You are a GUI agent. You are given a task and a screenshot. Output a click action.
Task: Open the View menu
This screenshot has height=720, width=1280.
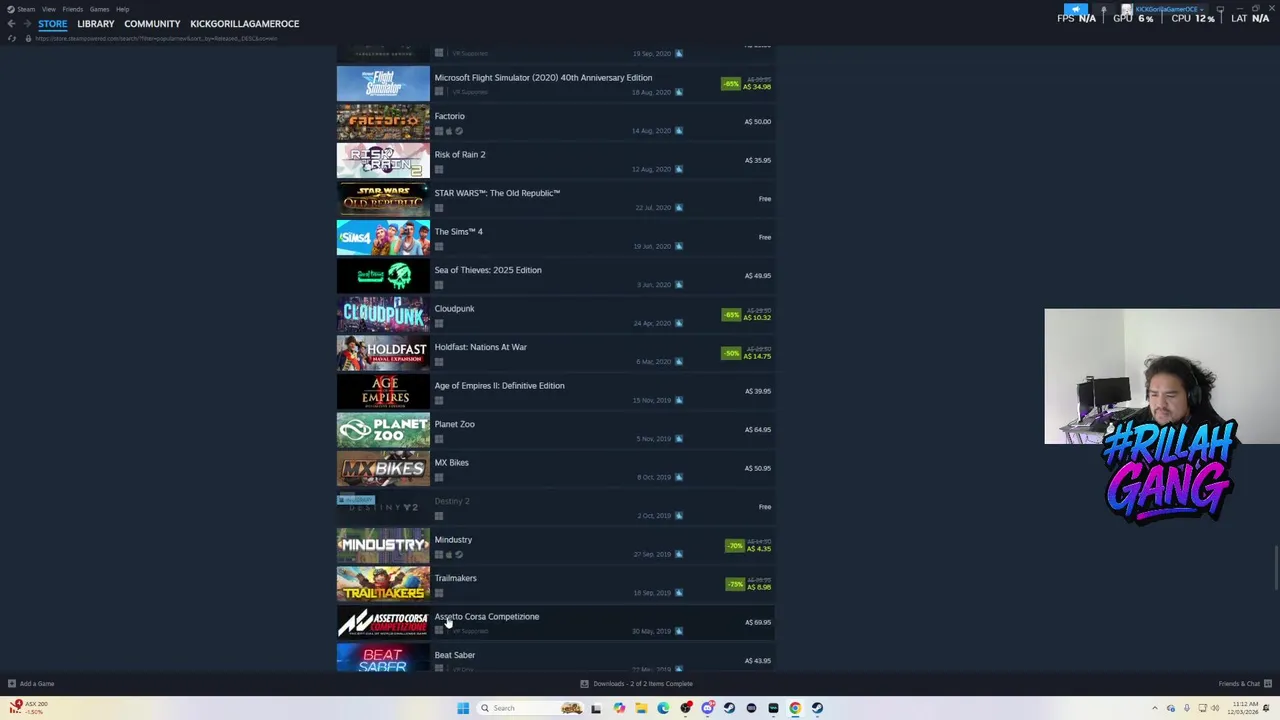pyautogui.click(x=48, y=9)
